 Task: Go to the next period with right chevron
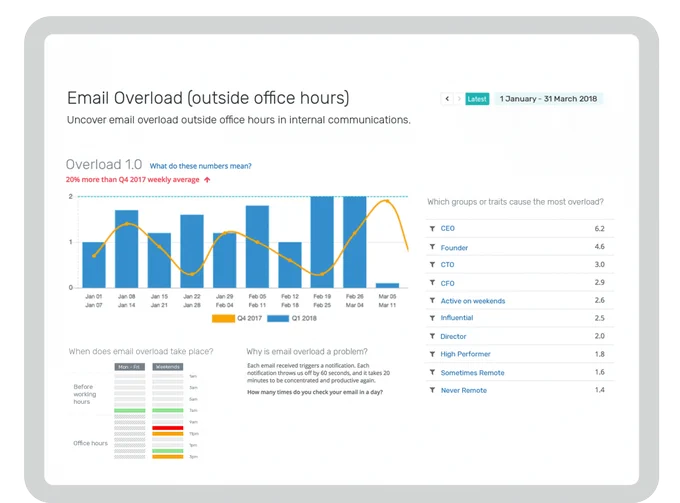pos(459,99)
